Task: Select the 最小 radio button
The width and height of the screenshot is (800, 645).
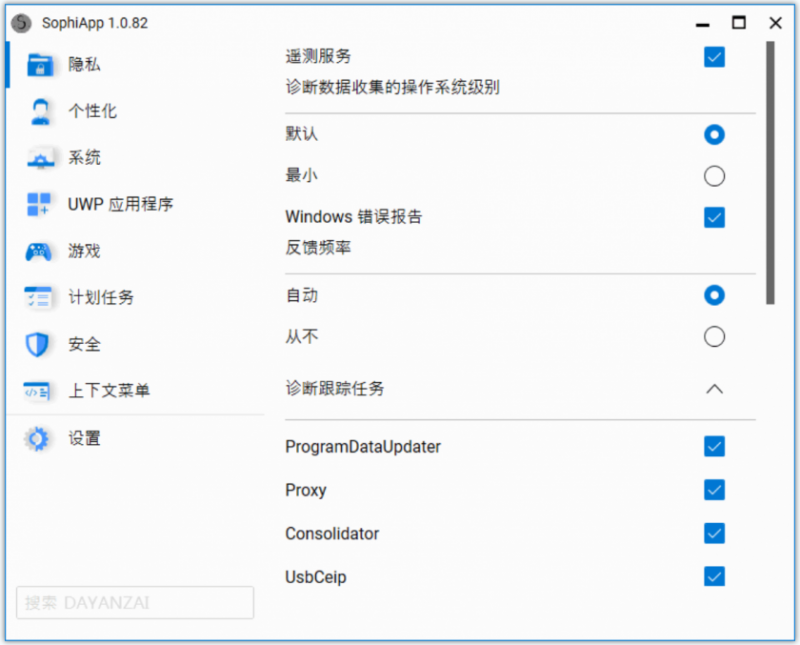Action: [x=714, y=176]
